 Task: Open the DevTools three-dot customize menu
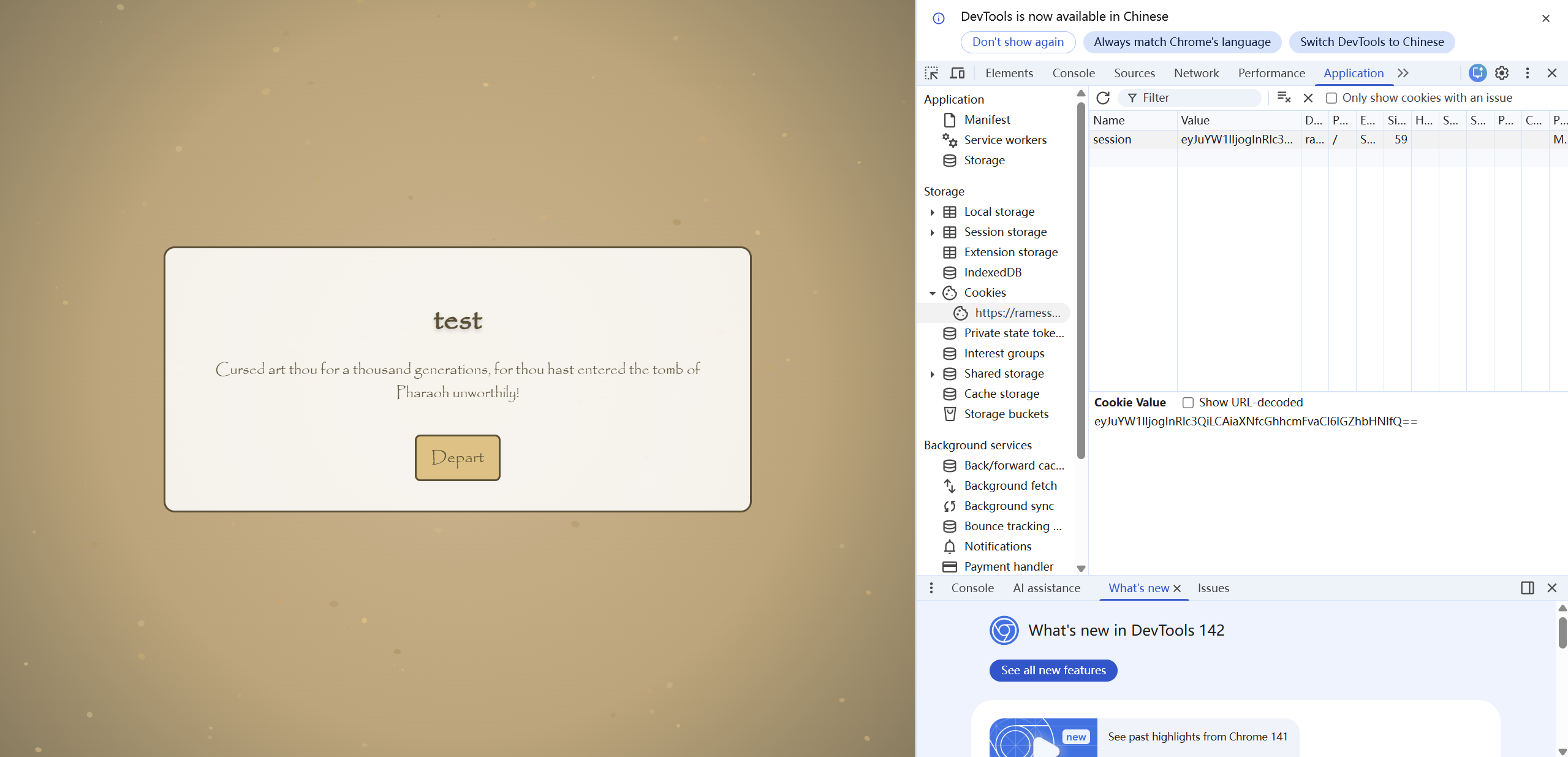tap(1528, 73)
